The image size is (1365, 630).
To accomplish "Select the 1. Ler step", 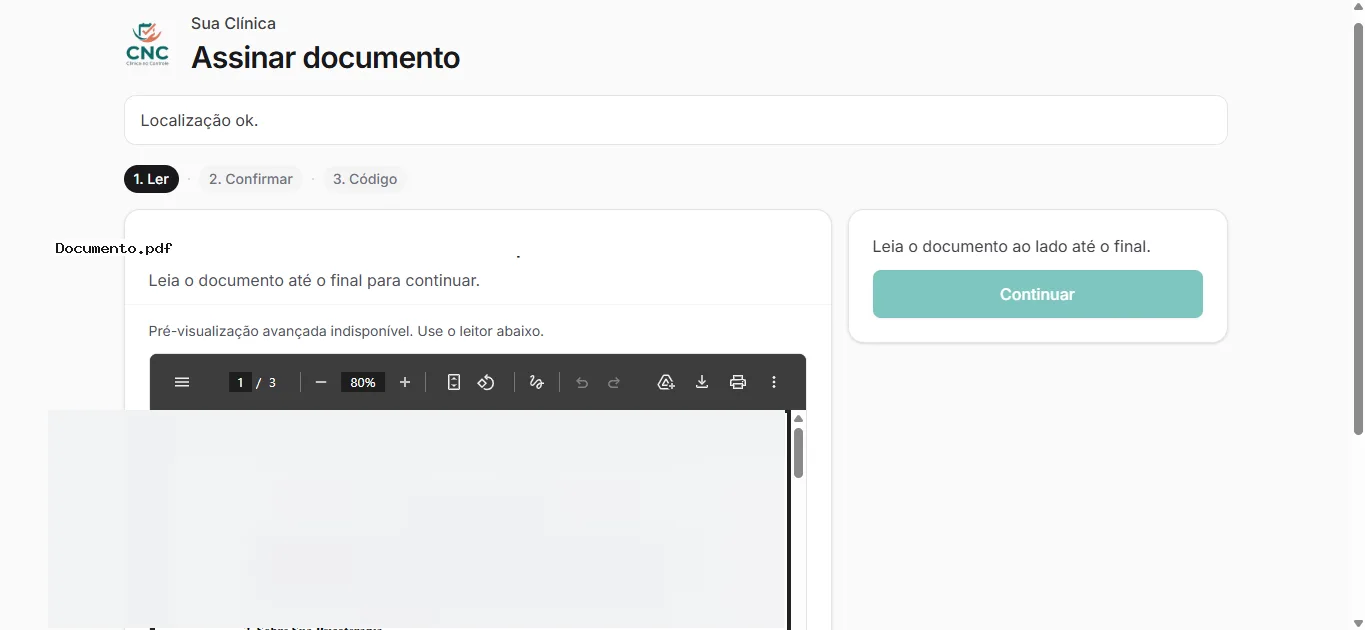I will [151, 179].
